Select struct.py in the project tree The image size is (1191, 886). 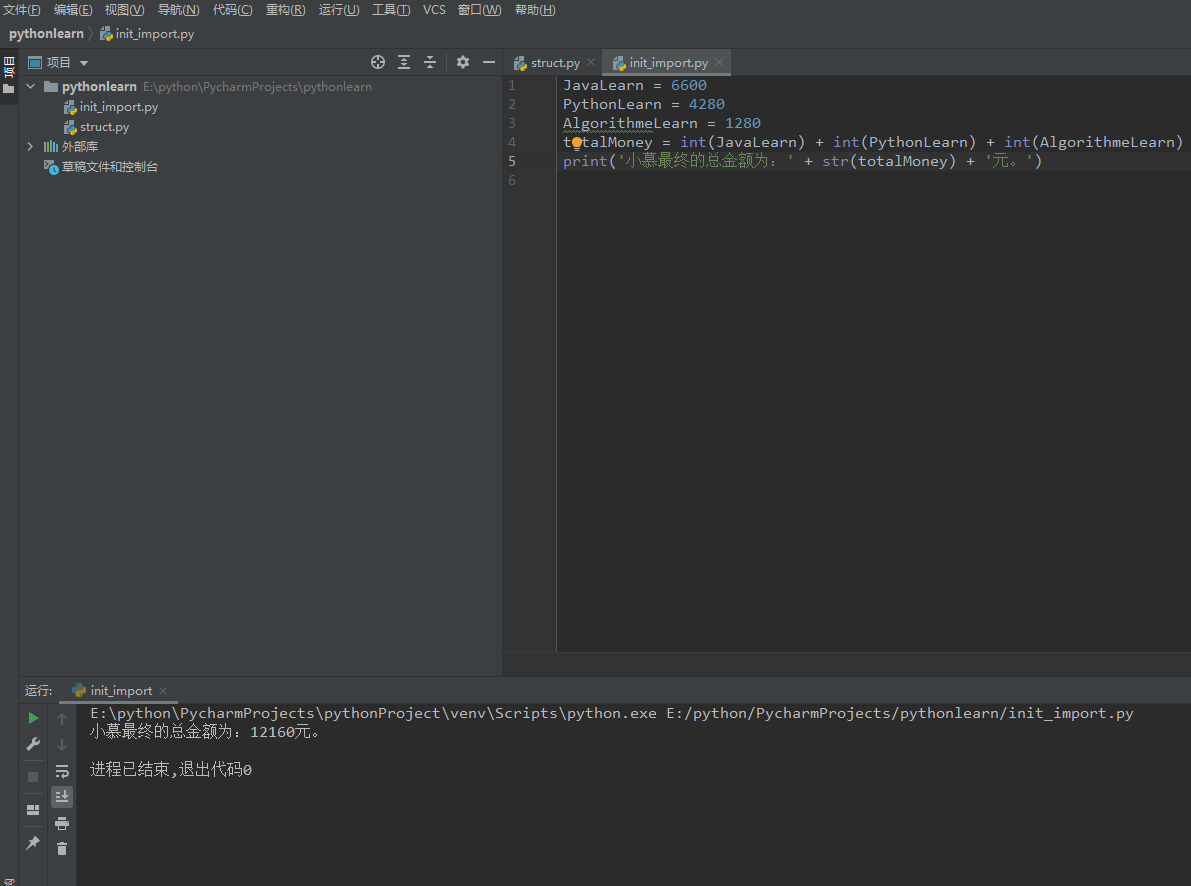click(x=104, y=127)
